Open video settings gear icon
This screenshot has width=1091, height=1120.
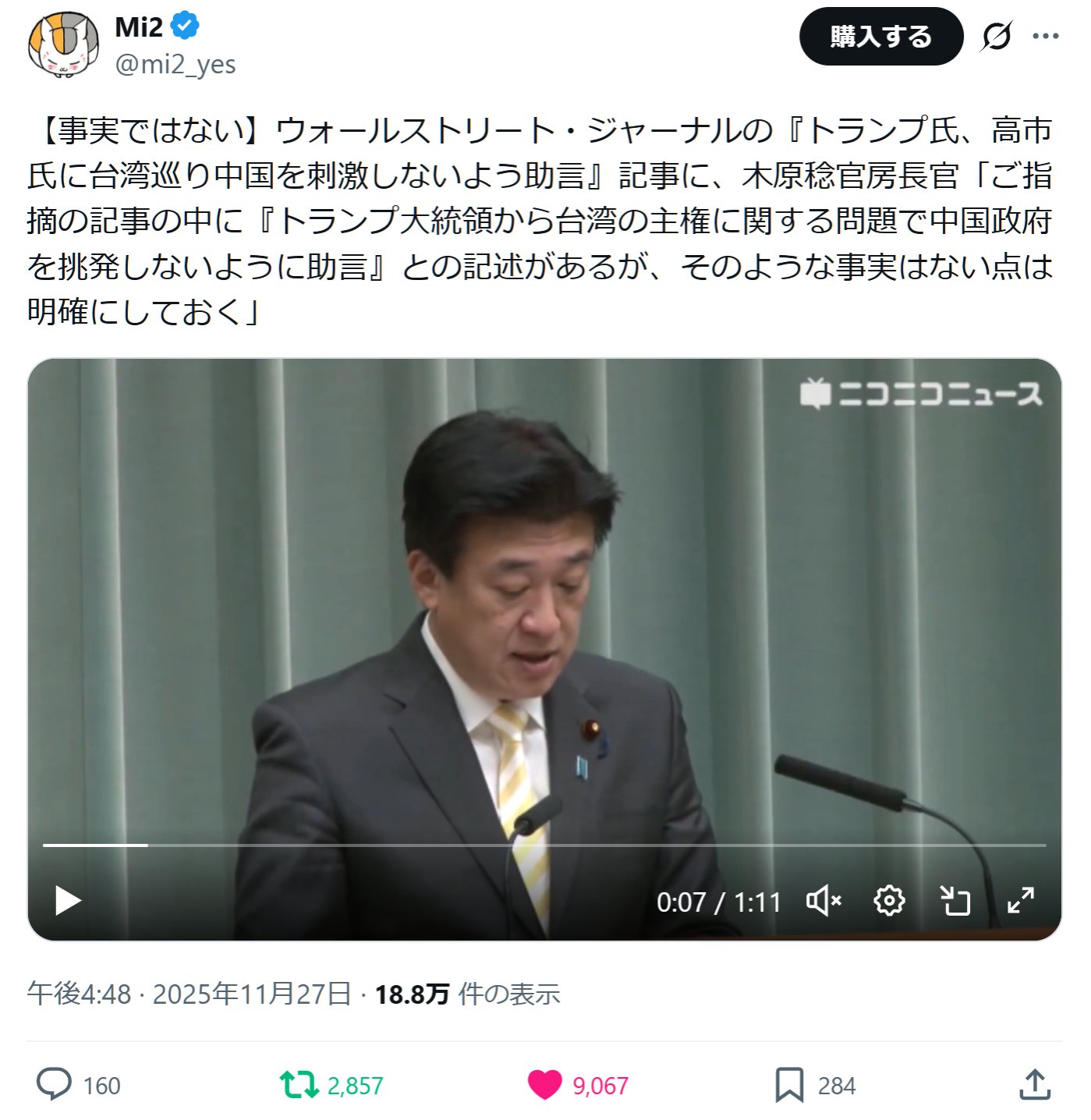pyautogui.click(x=889, y=901)
